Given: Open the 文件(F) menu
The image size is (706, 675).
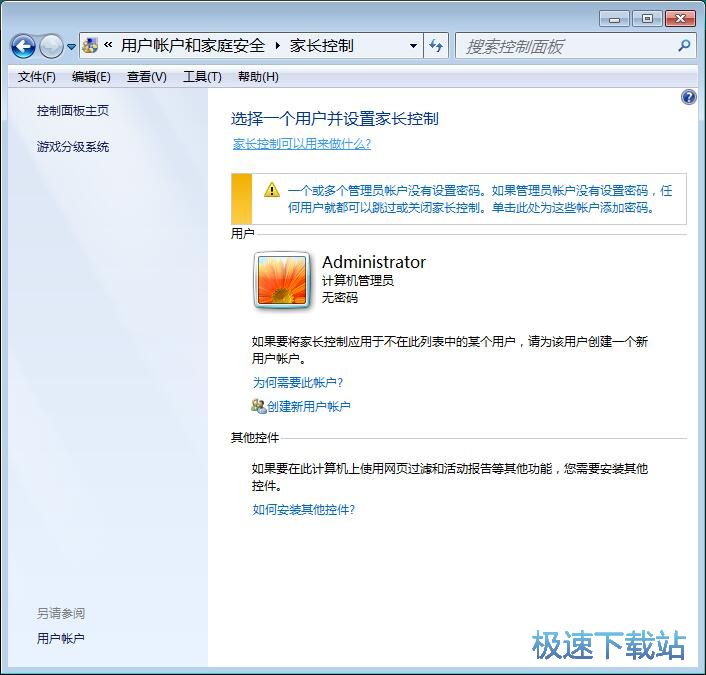Looking at the screenshot, I should 36,77.
